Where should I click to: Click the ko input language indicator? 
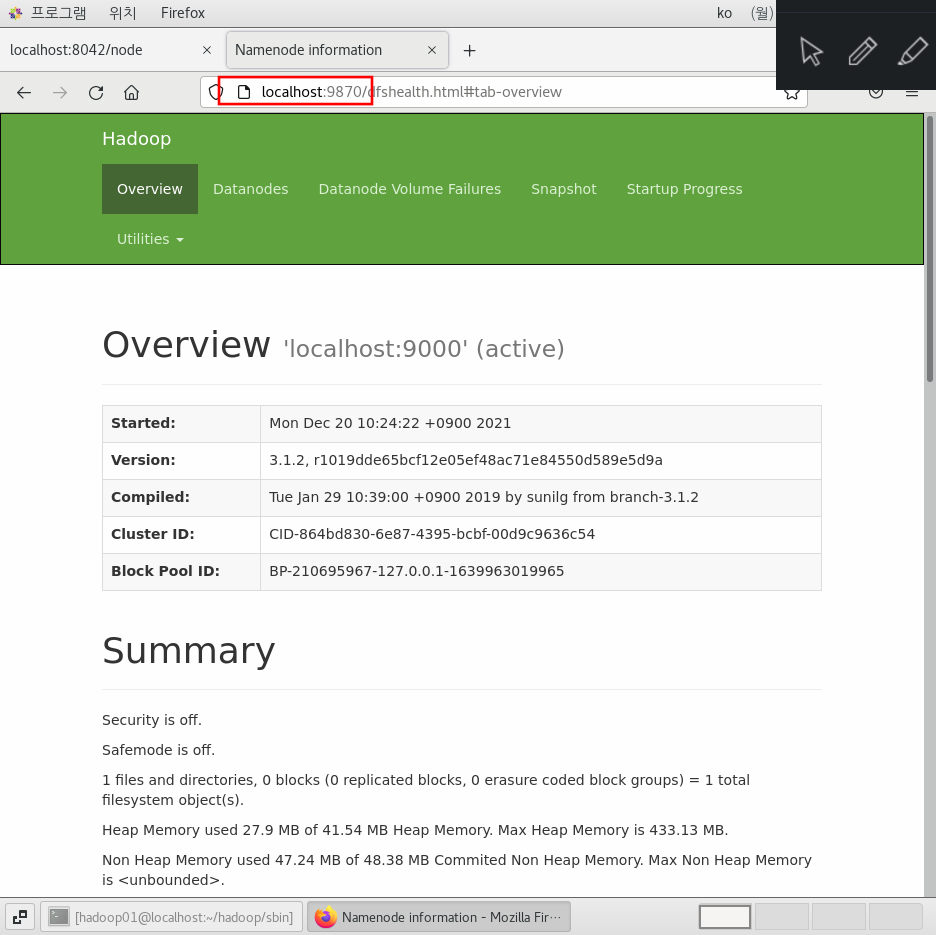click(724, 13)
